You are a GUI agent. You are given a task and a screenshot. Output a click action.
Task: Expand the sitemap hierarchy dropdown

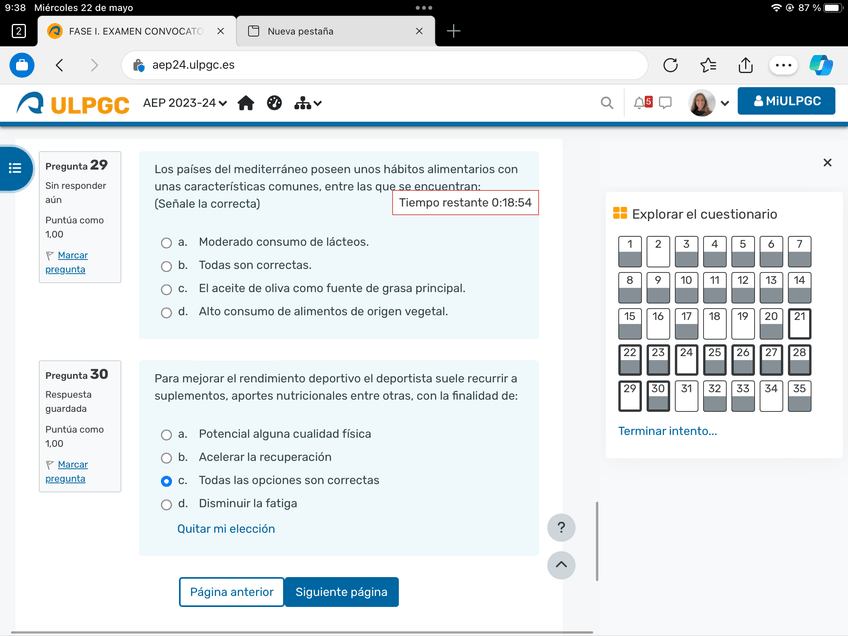tap(308, 103)
